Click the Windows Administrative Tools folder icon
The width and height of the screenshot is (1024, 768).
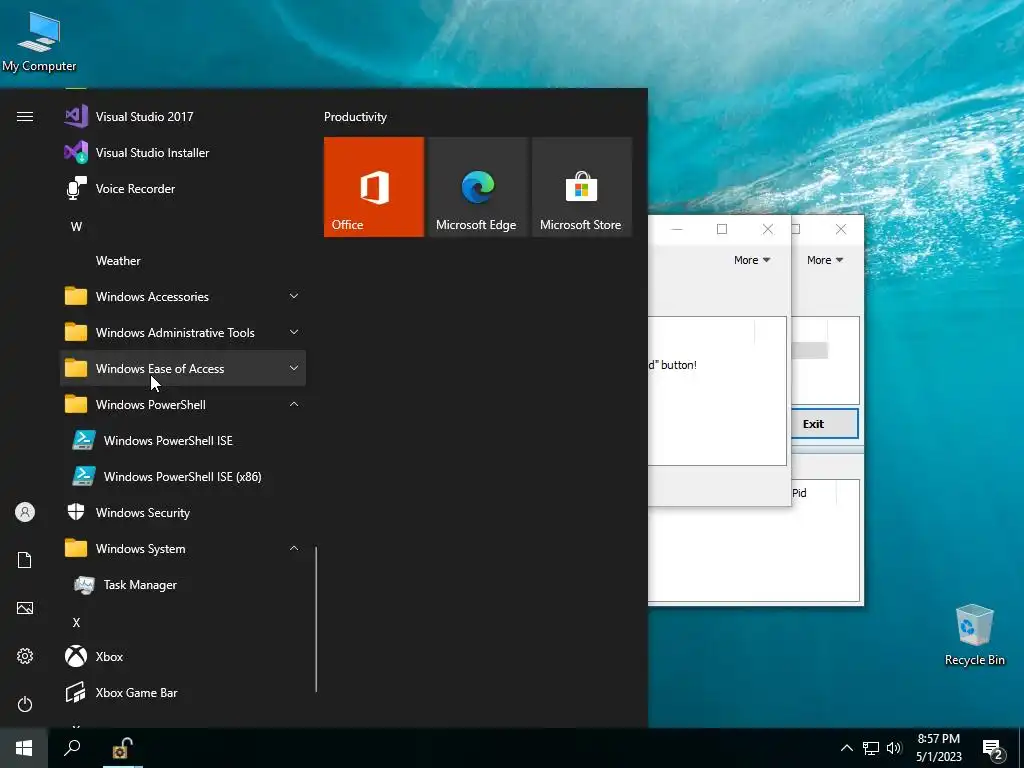point(76,332)
